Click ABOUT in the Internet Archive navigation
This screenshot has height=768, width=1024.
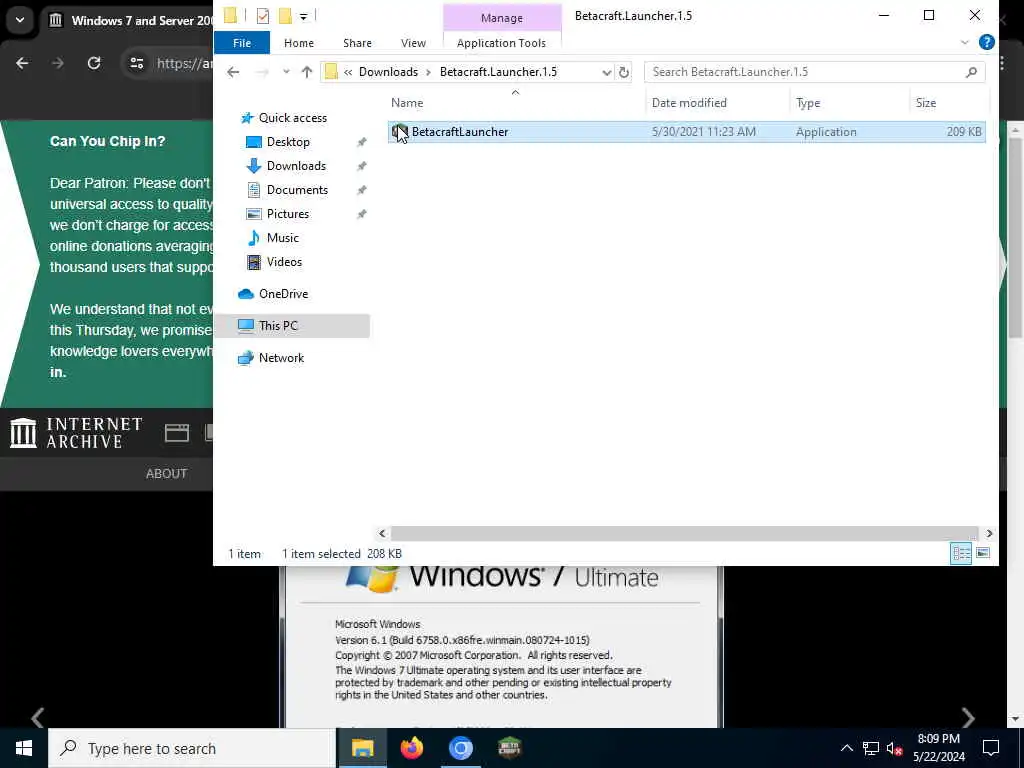[167, 473]
